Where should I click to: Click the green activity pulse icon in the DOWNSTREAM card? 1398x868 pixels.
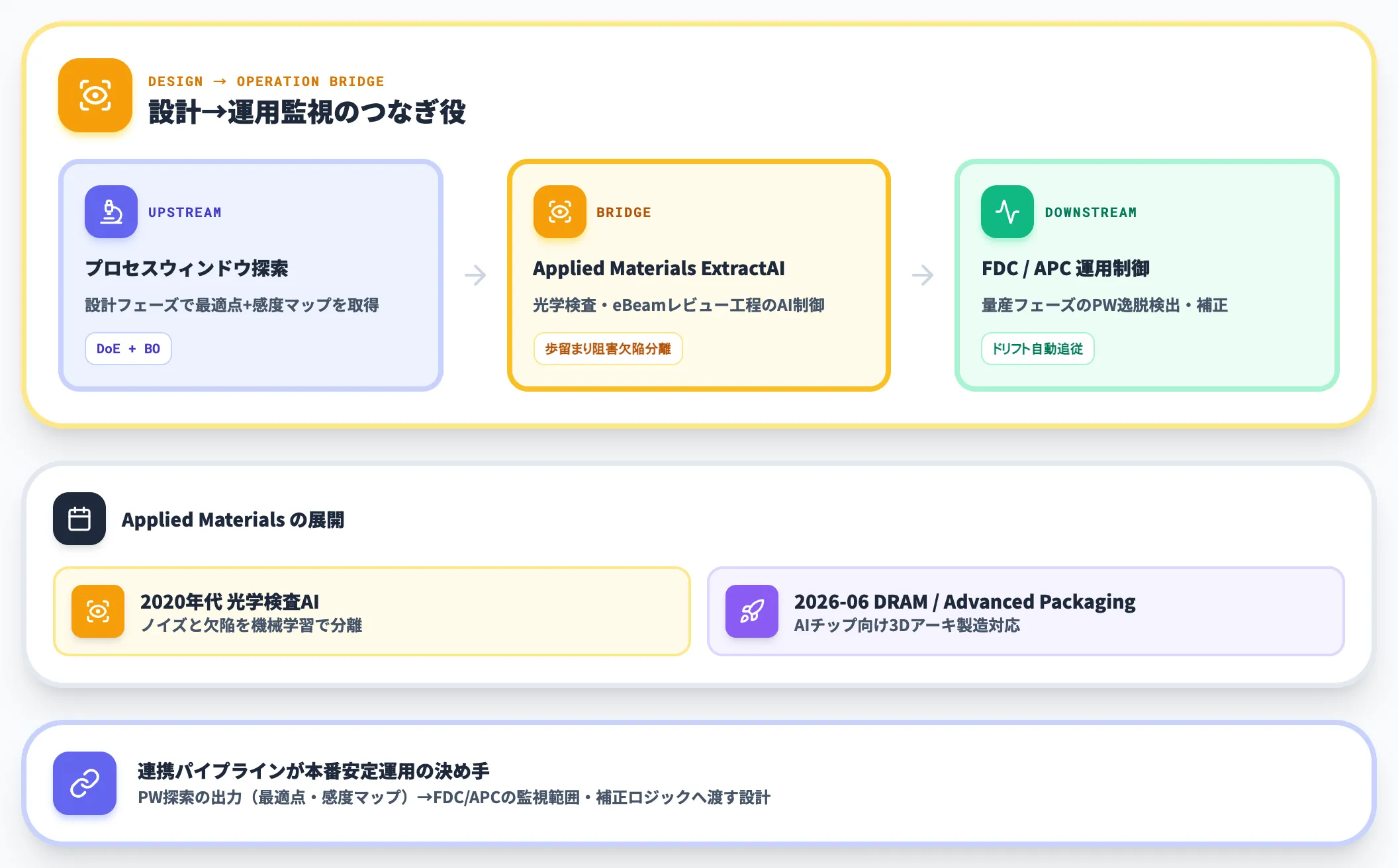coord(1007,212)
